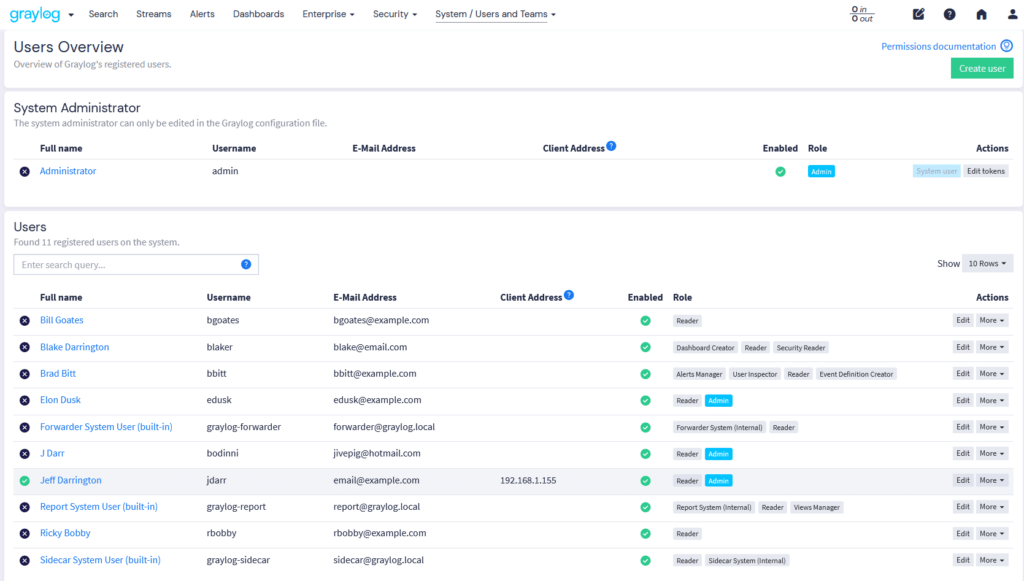This screenshot has height=581, width=1024.
Task: Toggle the status icon left of Ricky Bobby
Action: tap(25, 534)
